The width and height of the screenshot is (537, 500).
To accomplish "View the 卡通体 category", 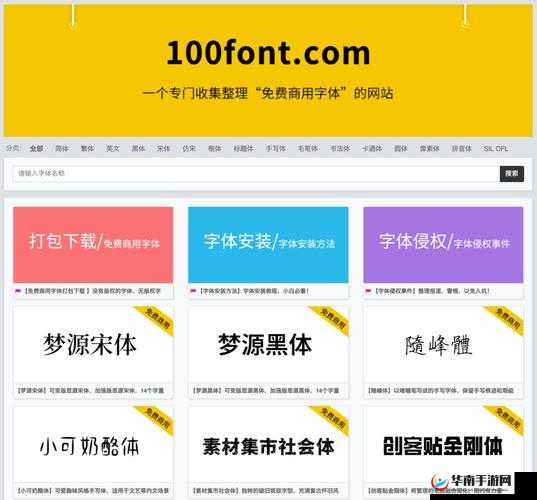I will [372, 148].
